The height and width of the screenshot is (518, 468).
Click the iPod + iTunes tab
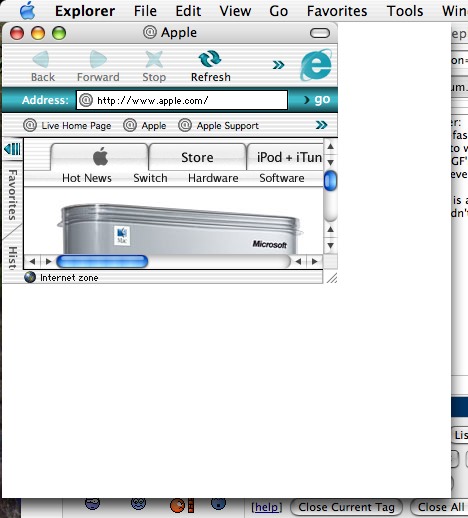[x=285, y=157]
